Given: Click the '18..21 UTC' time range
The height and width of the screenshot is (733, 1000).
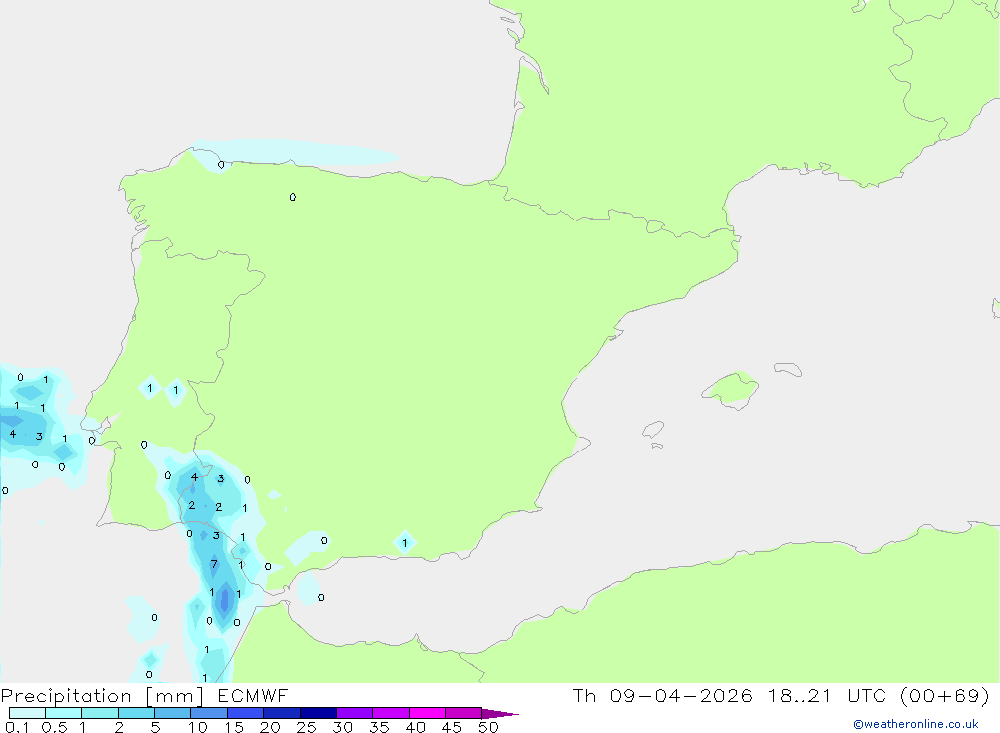Looking at the screenshot, I should 827,695.
